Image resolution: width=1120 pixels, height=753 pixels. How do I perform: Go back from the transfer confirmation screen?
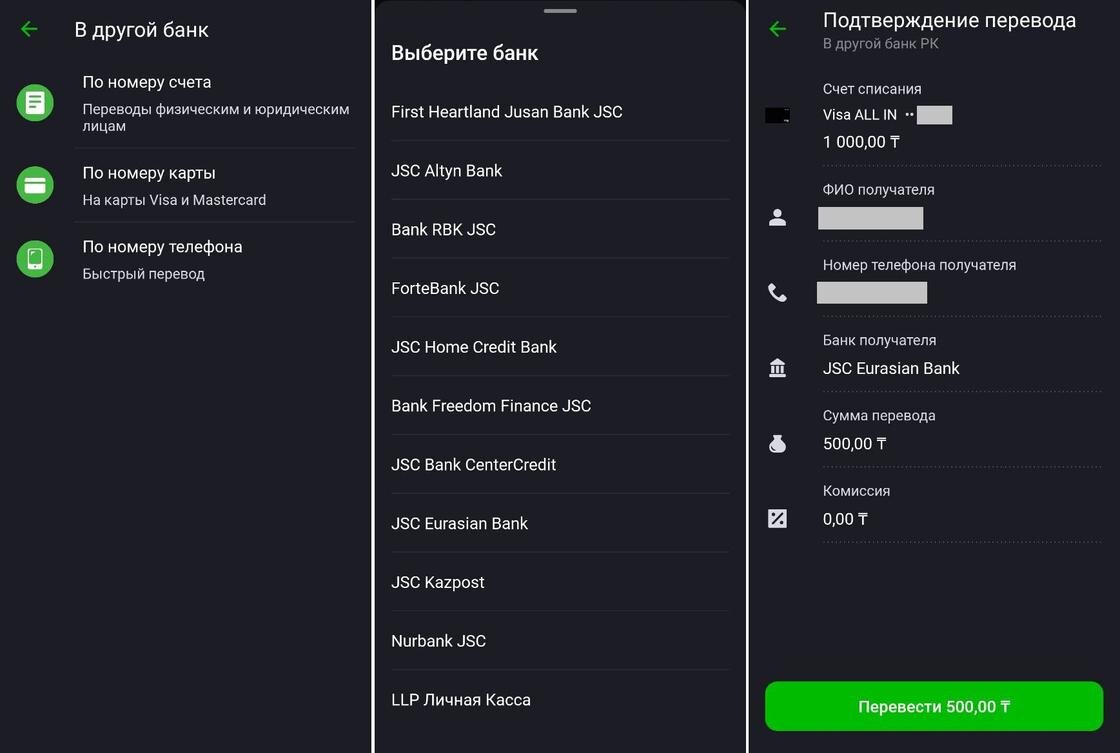778,29
